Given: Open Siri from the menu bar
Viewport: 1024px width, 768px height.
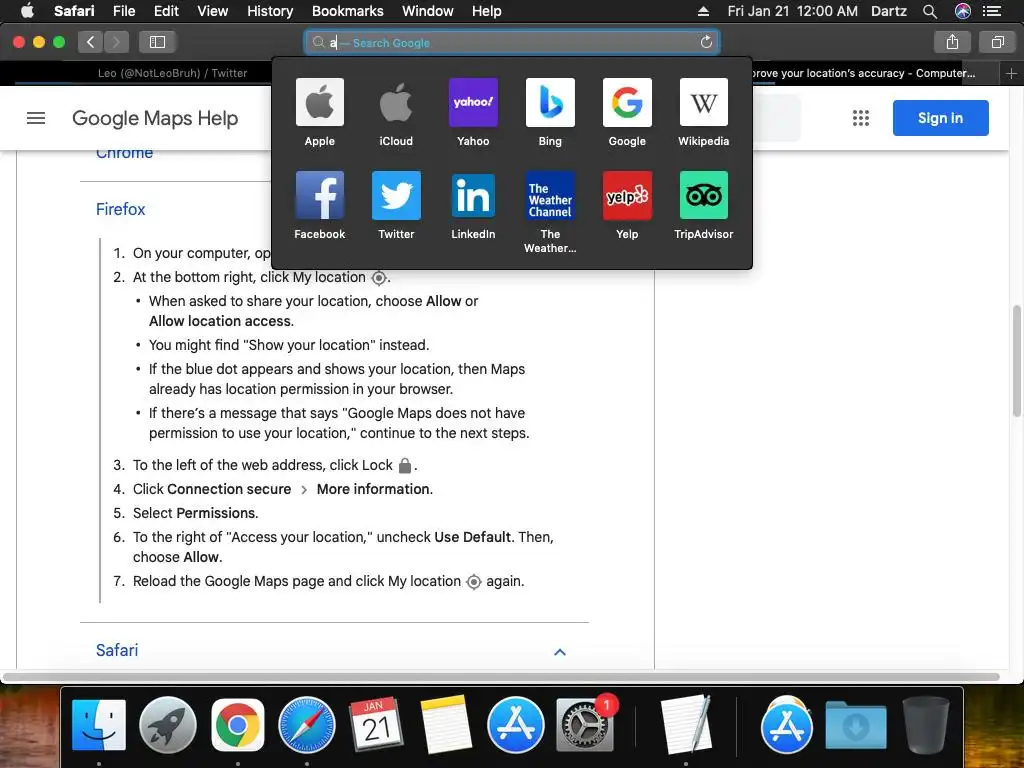Looking at the screenshot, I should tap(963, 11).
